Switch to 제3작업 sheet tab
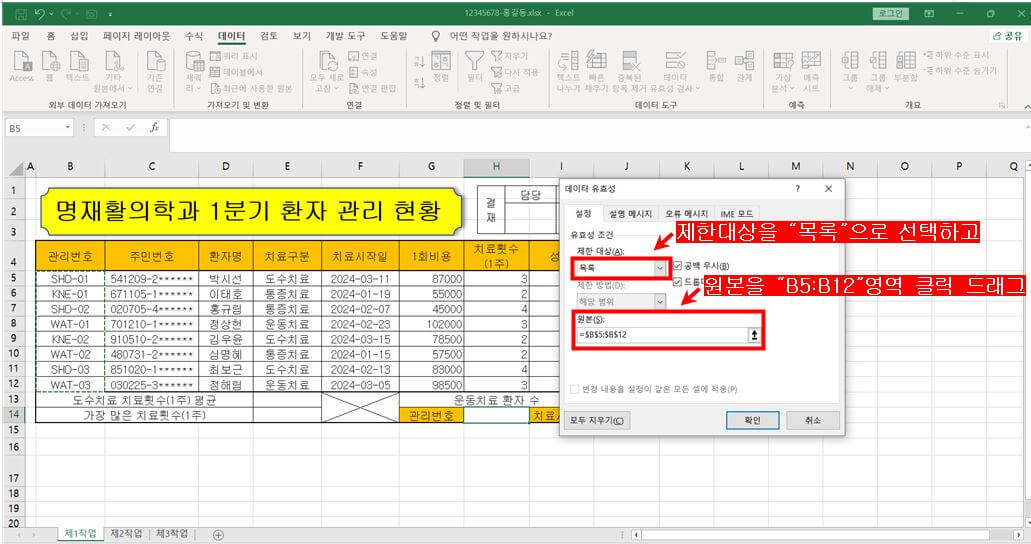The image size is (1031, 544). [172, 533]
